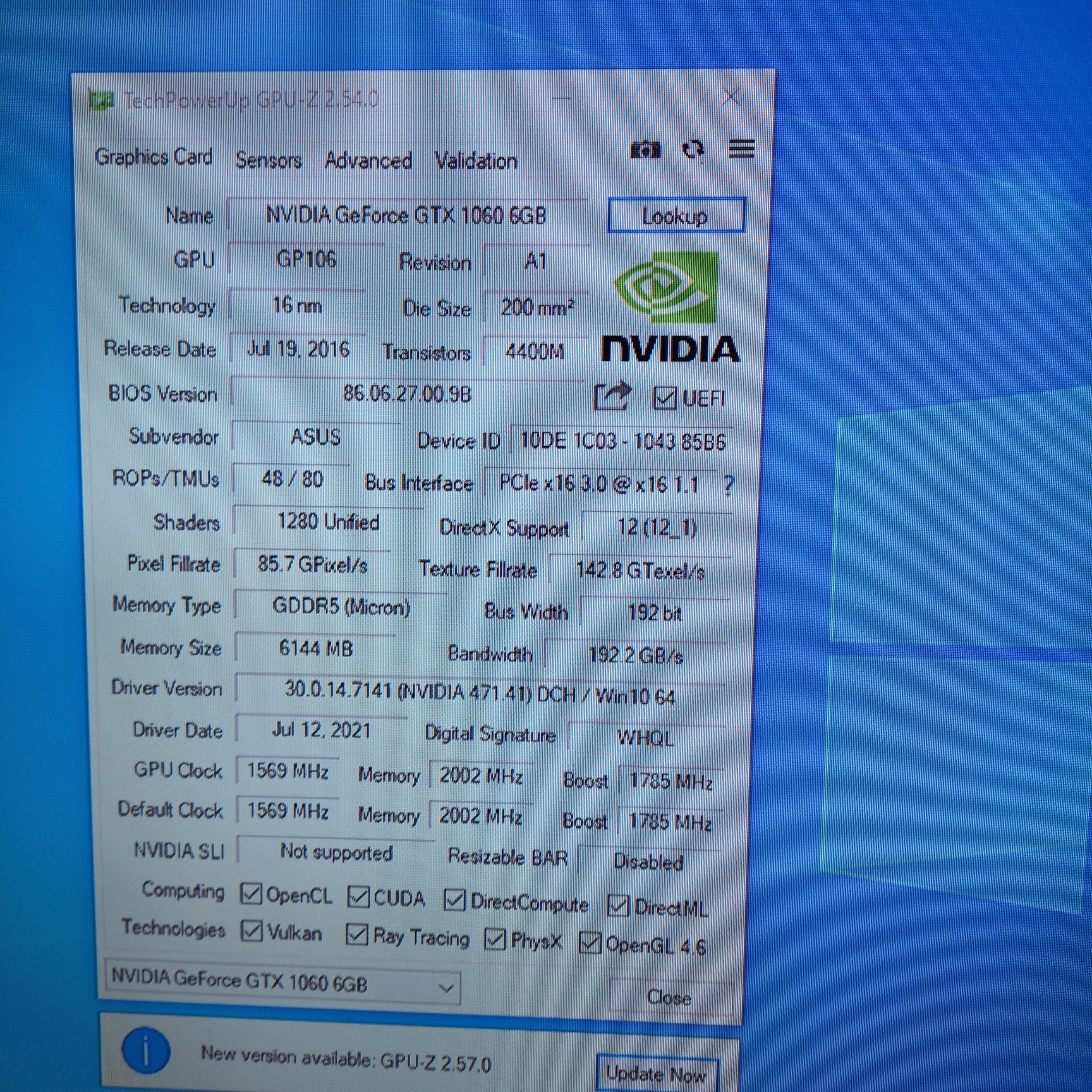The width and height of the screenshot is (1092, 1092).
Task: Click the Bus Interface question mark
Action: click(729, 485)
